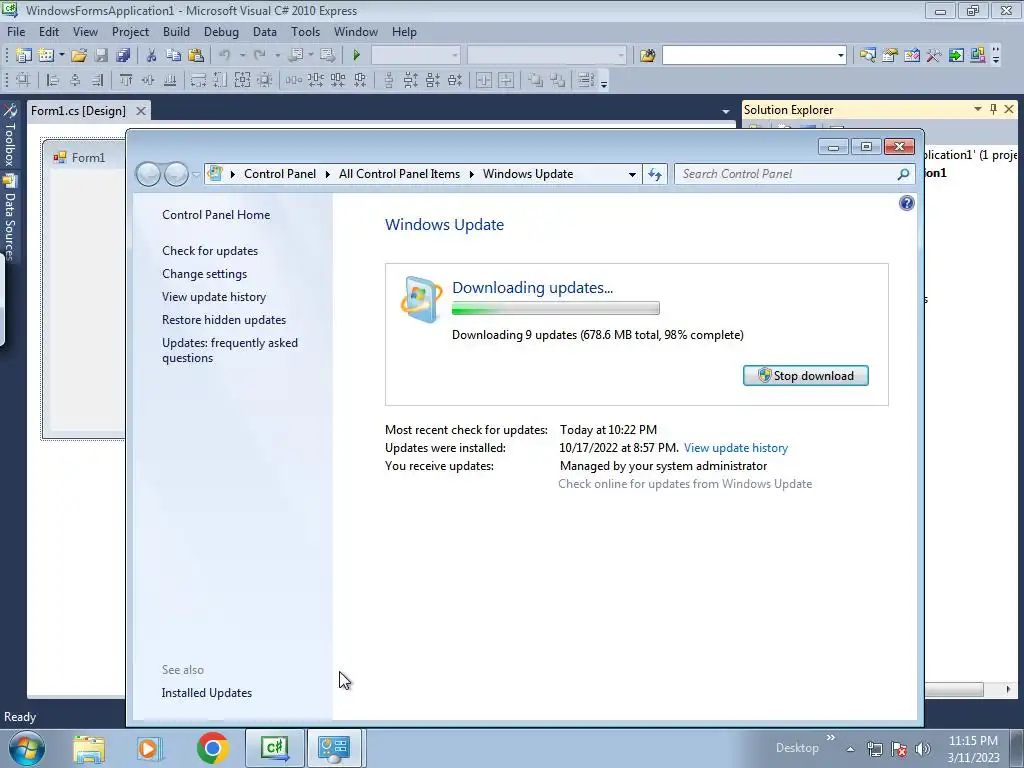The image size is (1024, 768).
Task: Click the Redo arrow icon
Action: pos(259,56)
